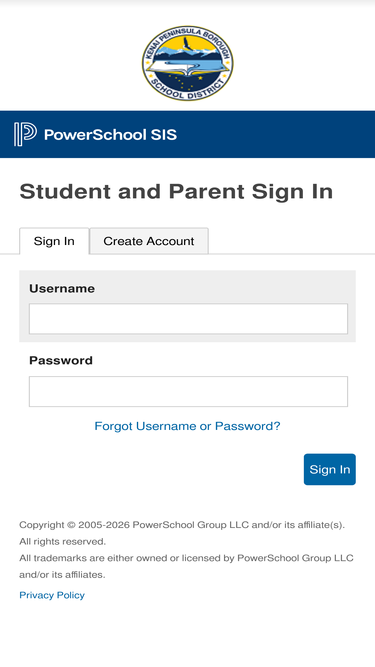Click the Username field label
The height and width of the screenshot is (667, 375).
(62, 288)
